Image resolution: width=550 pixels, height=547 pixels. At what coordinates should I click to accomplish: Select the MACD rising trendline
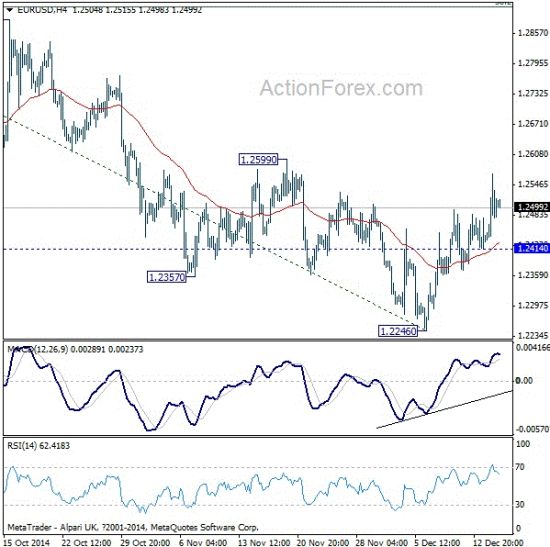[444, 409]
